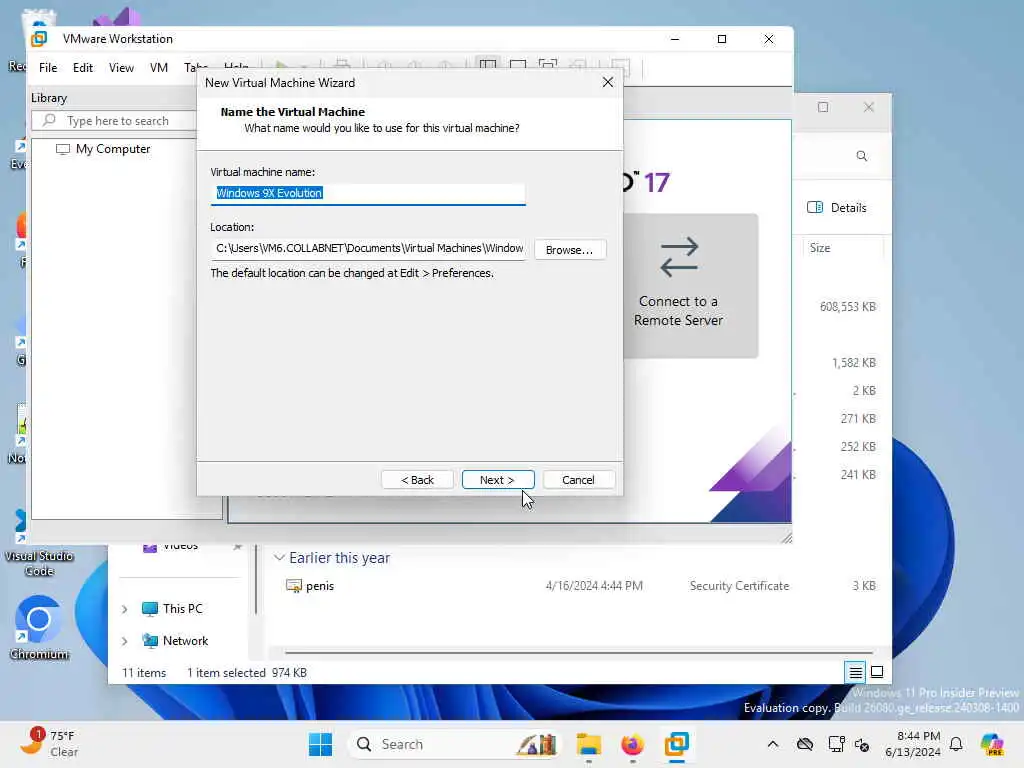
Task: Select the 241 KB size entry
Action: pos(858,475)
